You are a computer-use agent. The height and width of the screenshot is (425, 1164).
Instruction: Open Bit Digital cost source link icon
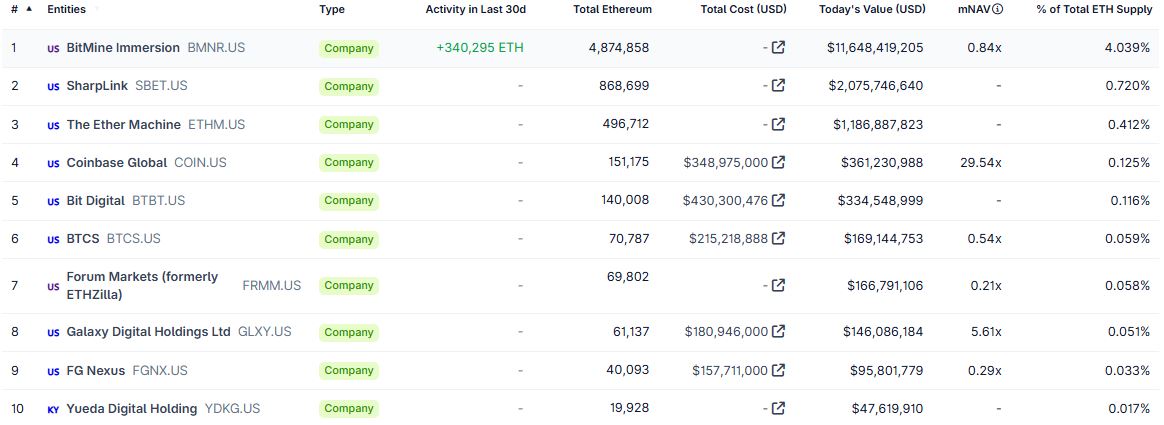778,200
